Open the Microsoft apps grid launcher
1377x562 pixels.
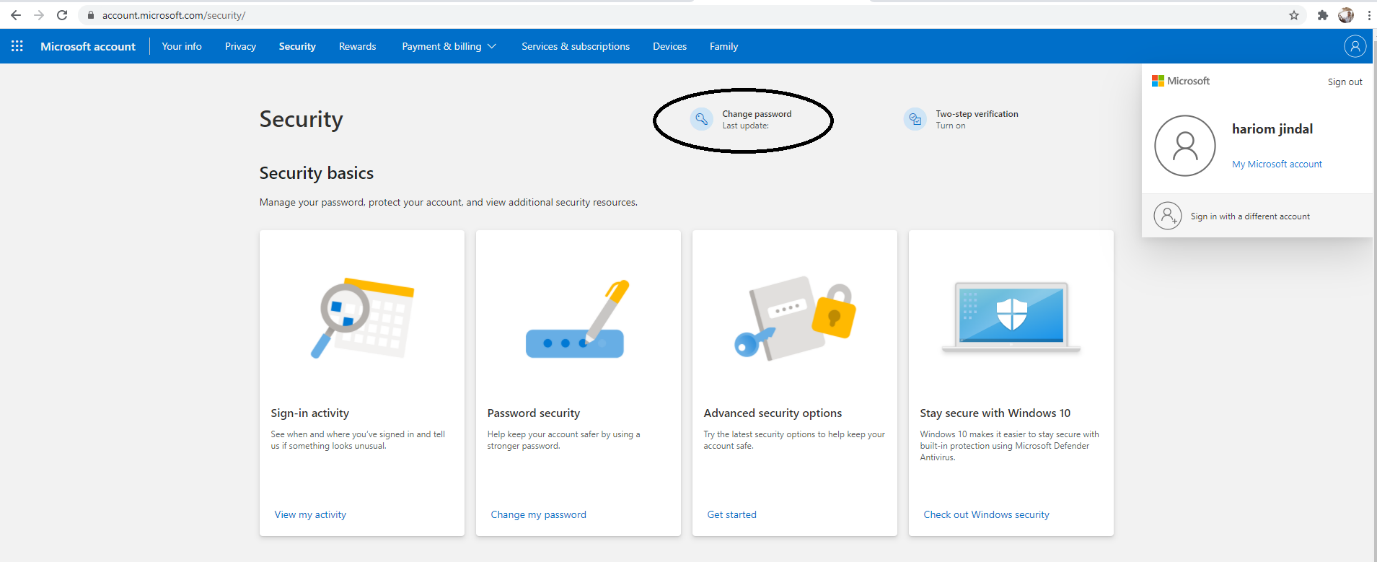17,46
